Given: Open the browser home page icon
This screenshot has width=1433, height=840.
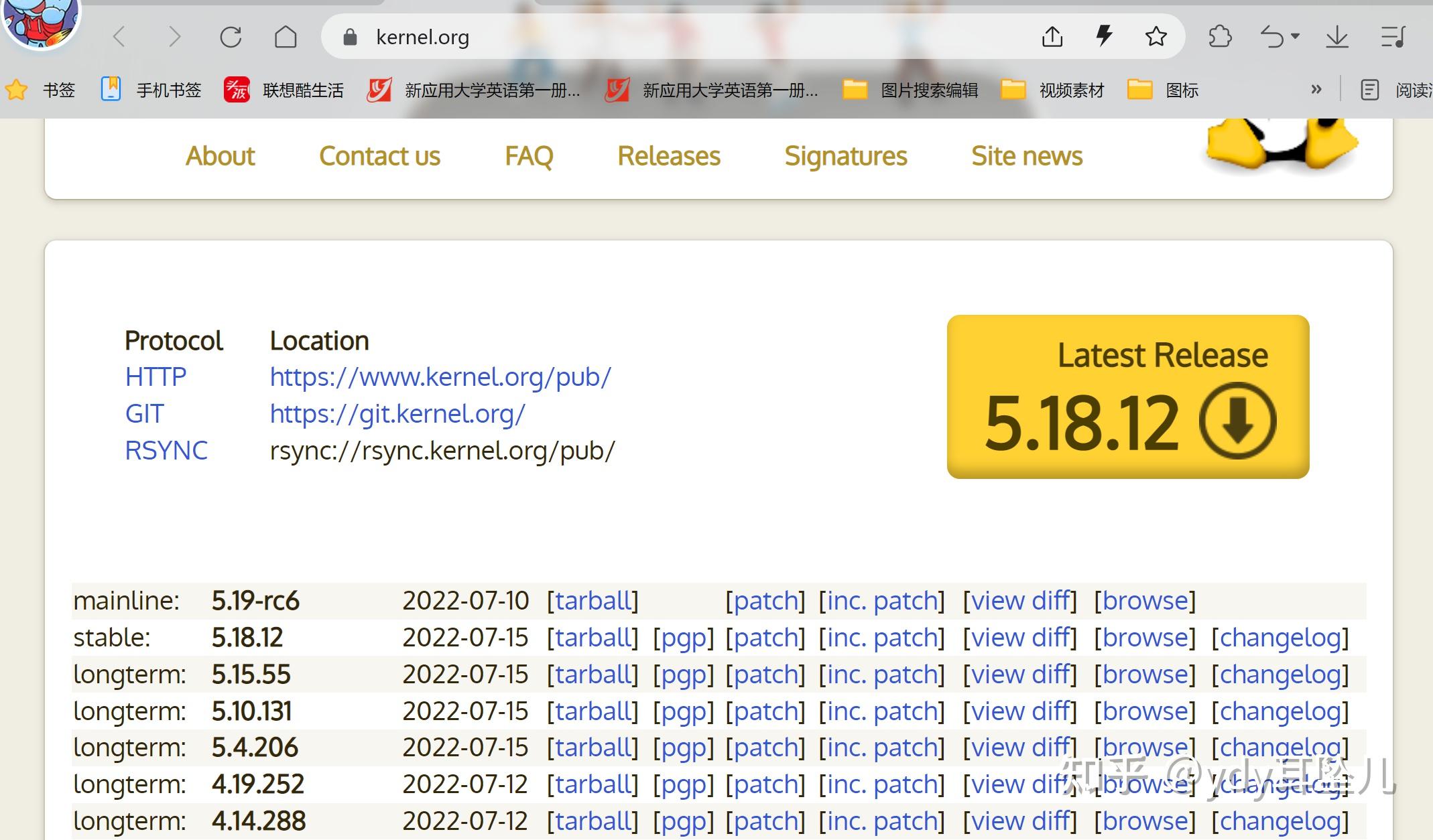Looking at the screenshot, I should tap(286, 37).
